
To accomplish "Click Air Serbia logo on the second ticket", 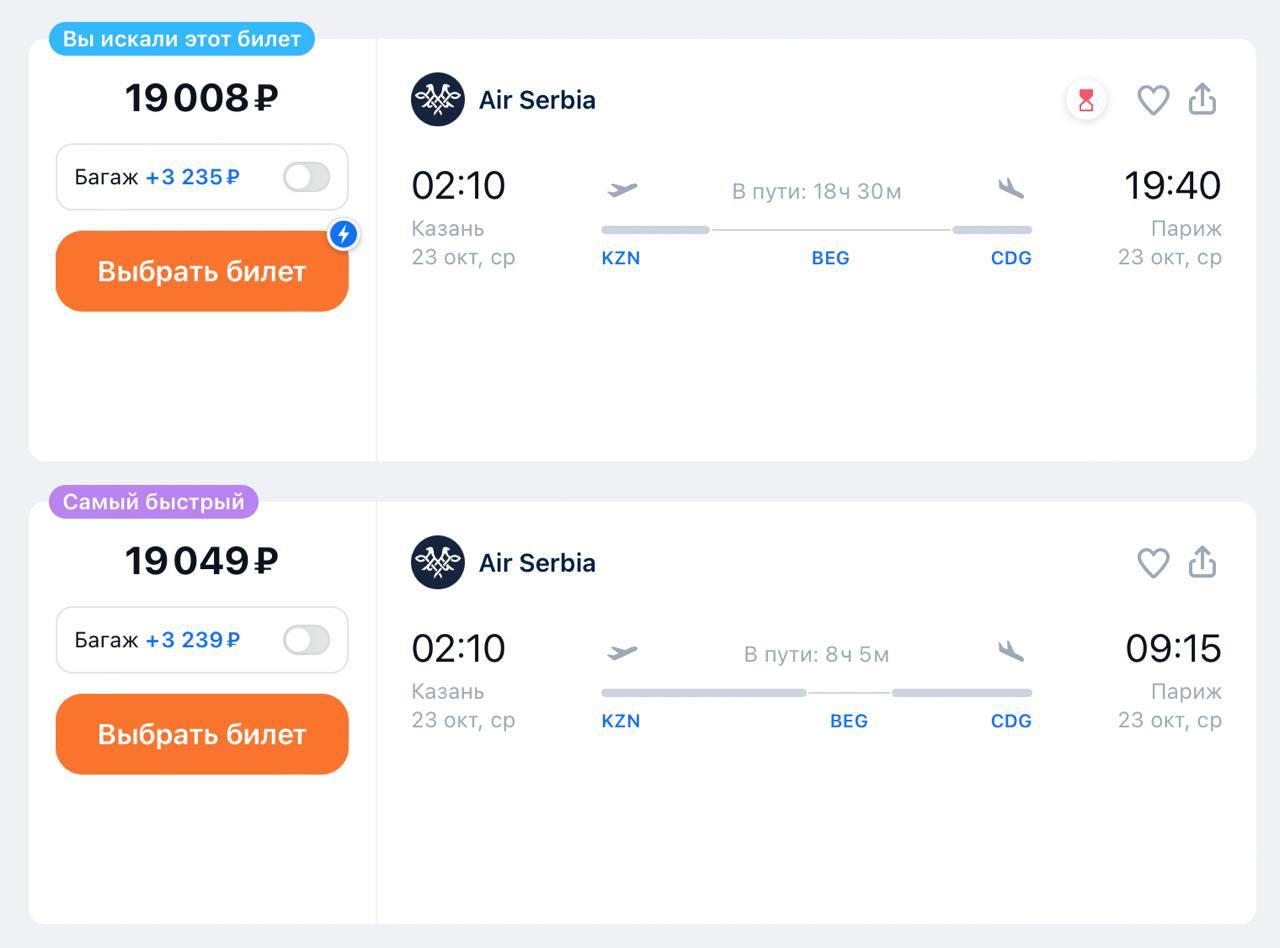I will [438, 563].
